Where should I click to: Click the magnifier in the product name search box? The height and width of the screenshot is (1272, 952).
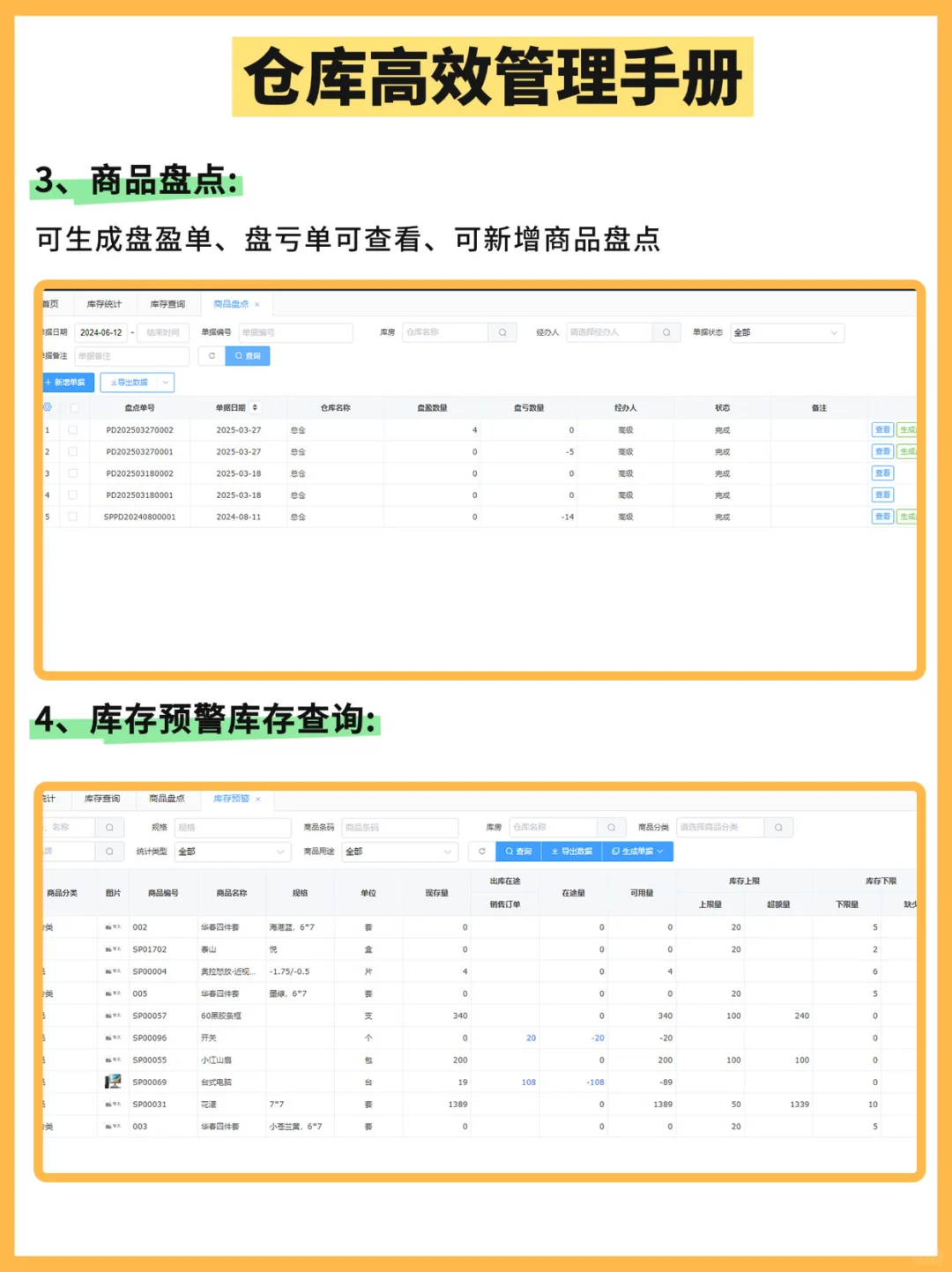click(x=111, y=827)
